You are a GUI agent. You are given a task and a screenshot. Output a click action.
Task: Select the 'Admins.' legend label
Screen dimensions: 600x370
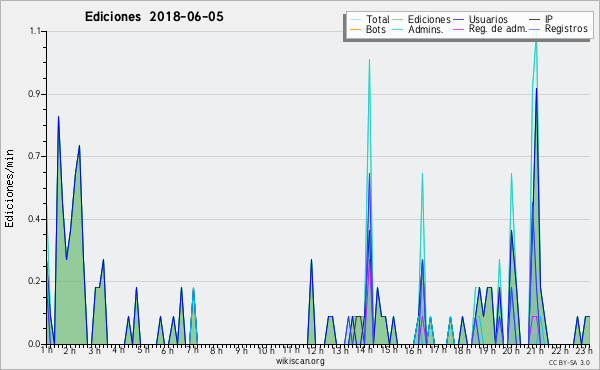click(x=426, y=29)
